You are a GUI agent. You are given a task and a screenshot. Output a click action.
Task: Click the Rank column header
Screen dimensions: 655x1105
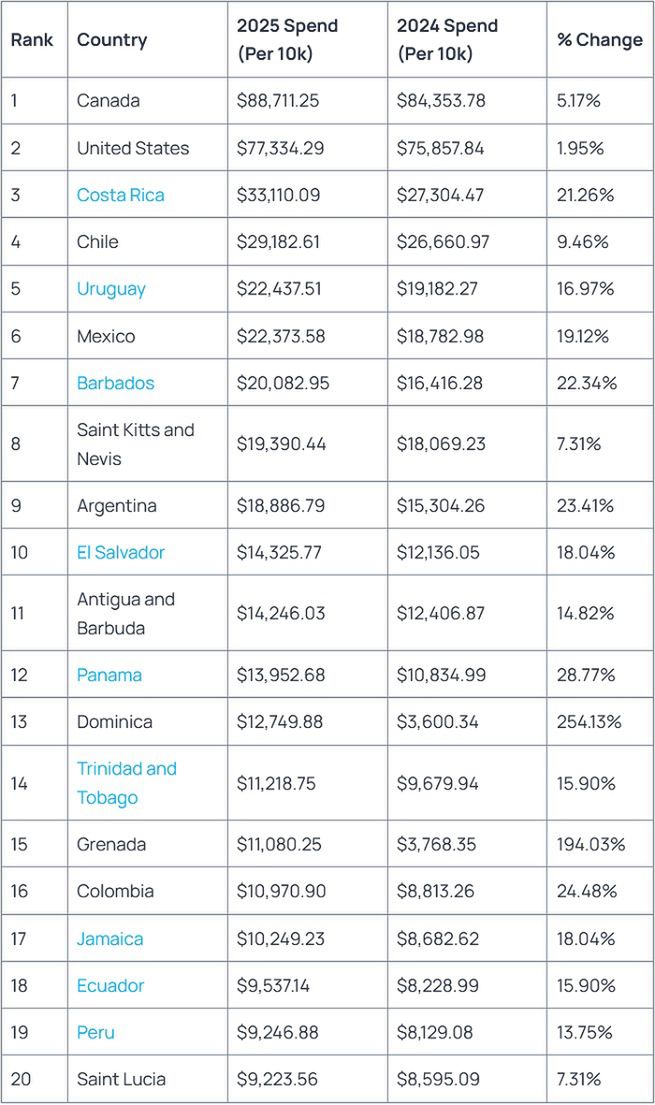click(x=32, y=40)
